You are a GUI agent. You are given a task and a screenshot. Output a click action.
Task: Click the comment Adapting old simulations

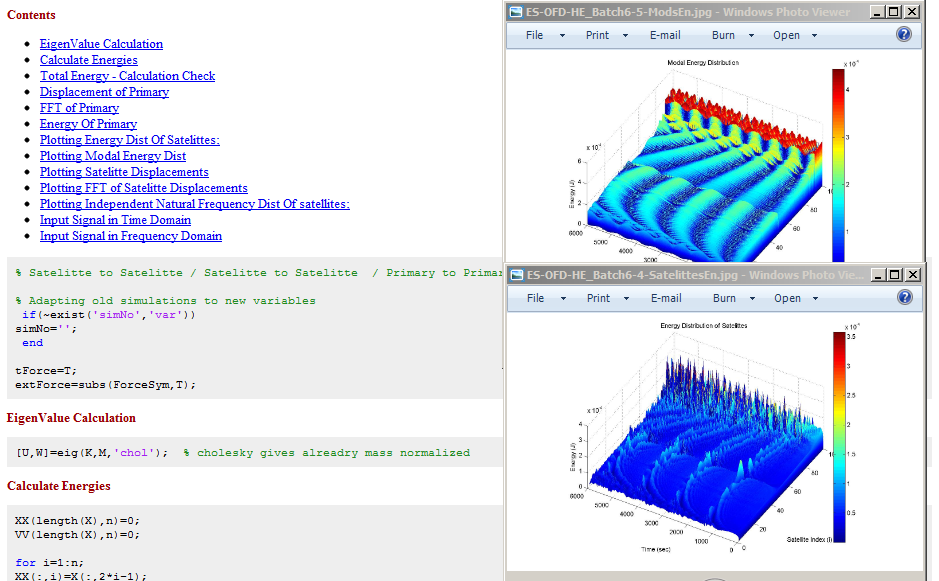click(165, 301)
